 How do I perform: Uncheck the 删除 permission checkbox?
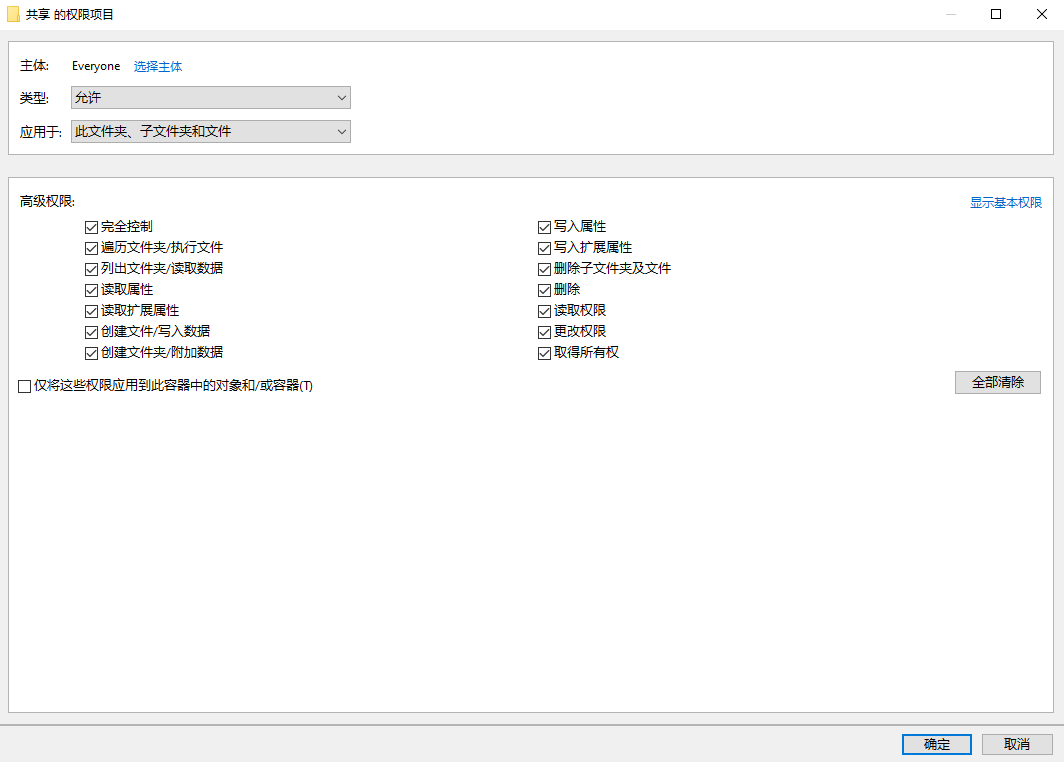pos(544,290)
